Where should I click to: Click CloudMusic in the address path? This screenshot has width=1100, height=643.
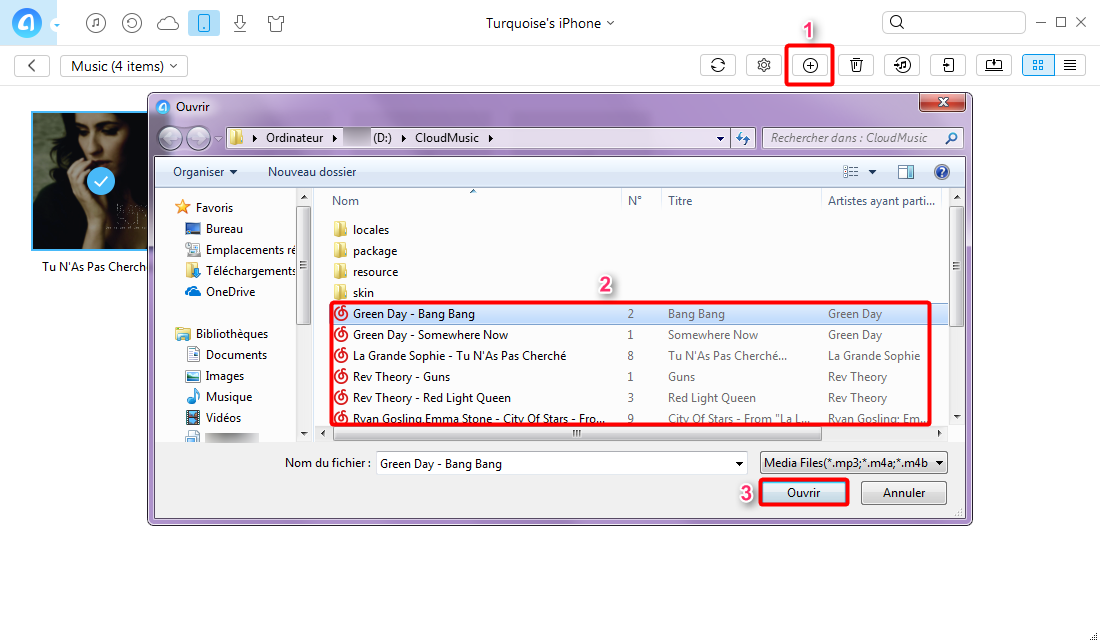click(x=447, y=138)
